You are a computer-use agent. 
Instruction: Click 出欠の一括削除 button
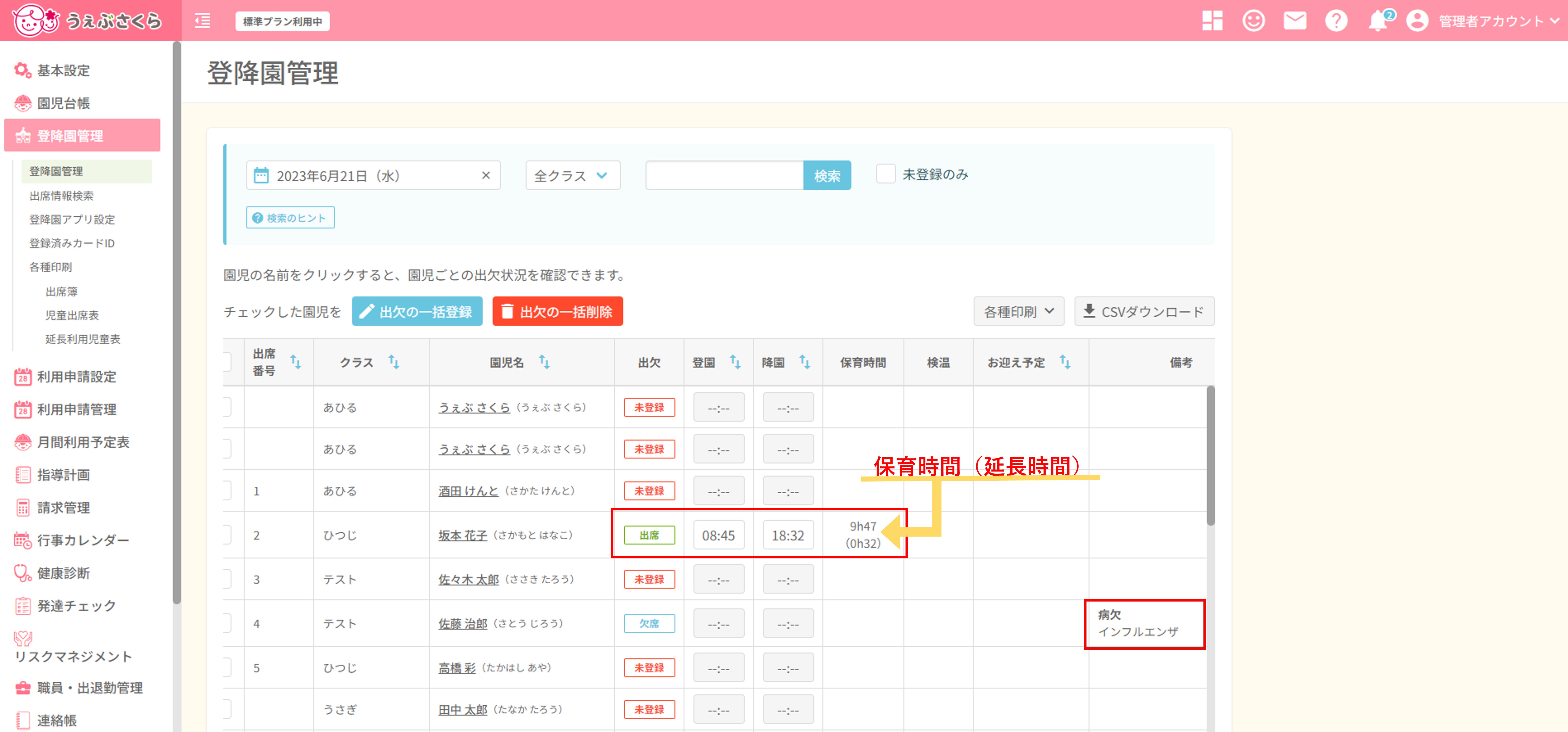click(558, 311)
